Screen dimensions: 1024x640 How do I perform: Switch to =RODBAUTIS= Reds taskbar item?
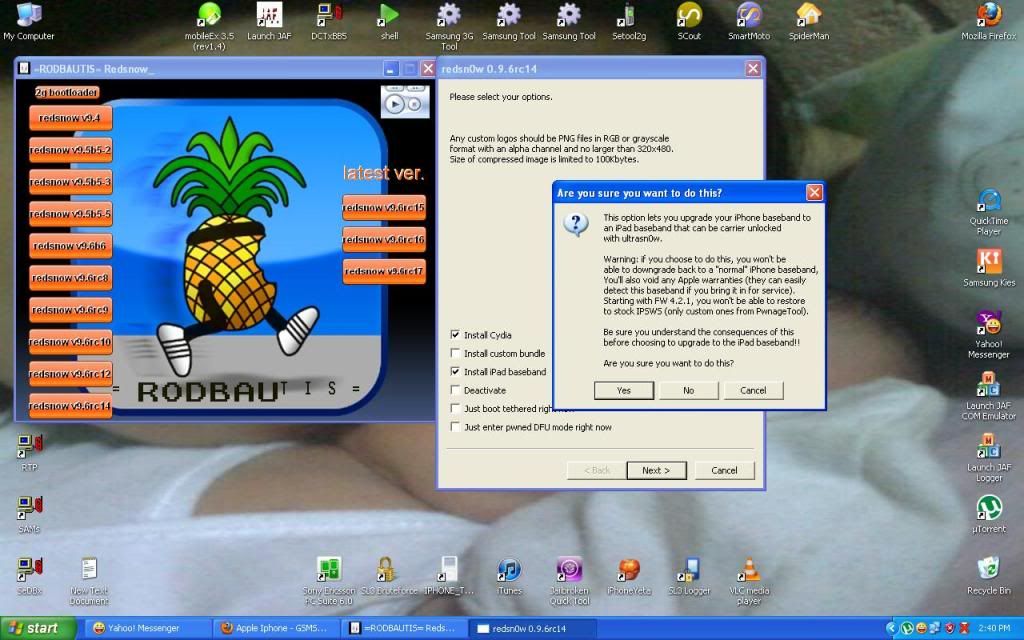coord(404,628)
